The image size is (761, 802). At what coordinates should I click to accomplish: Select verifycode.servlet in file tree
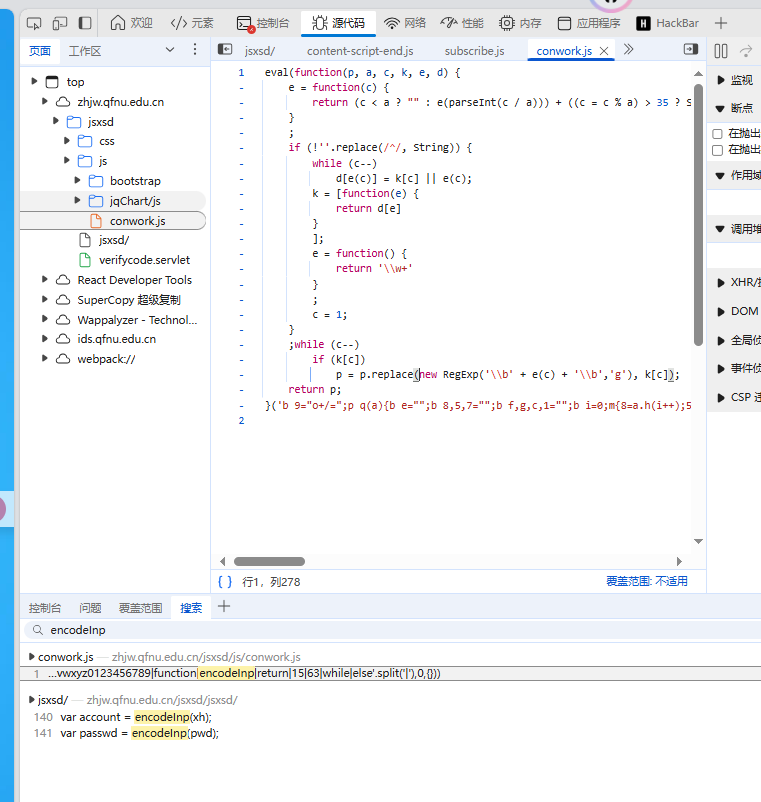pos(144,260)
